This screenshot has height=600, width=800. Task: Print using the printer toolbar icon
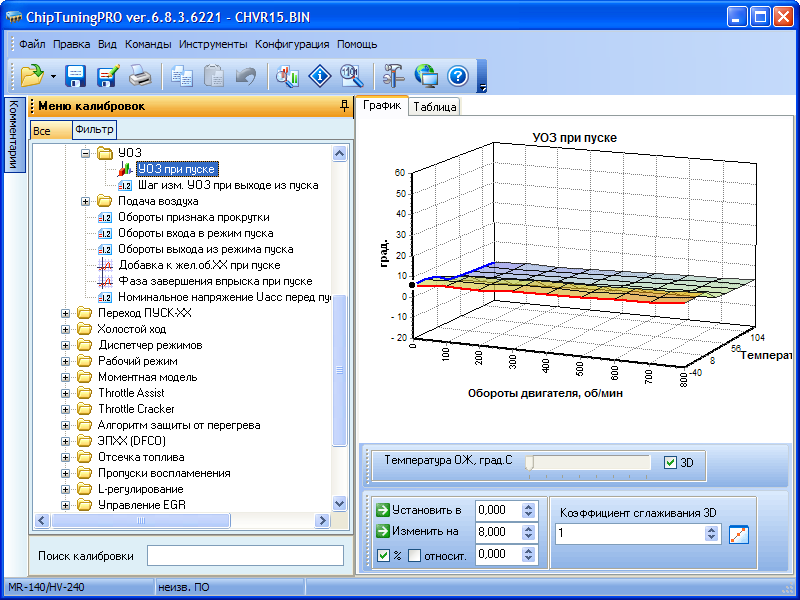(140, 75)
